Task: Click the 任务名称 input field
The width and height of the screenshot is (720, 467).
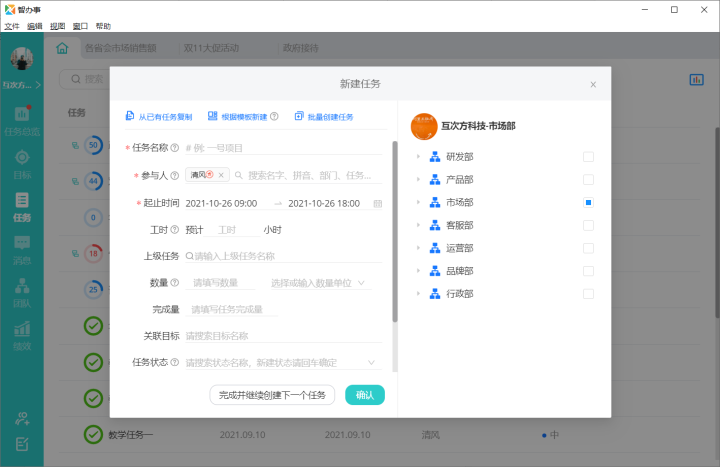Action: tap(282, 147)
